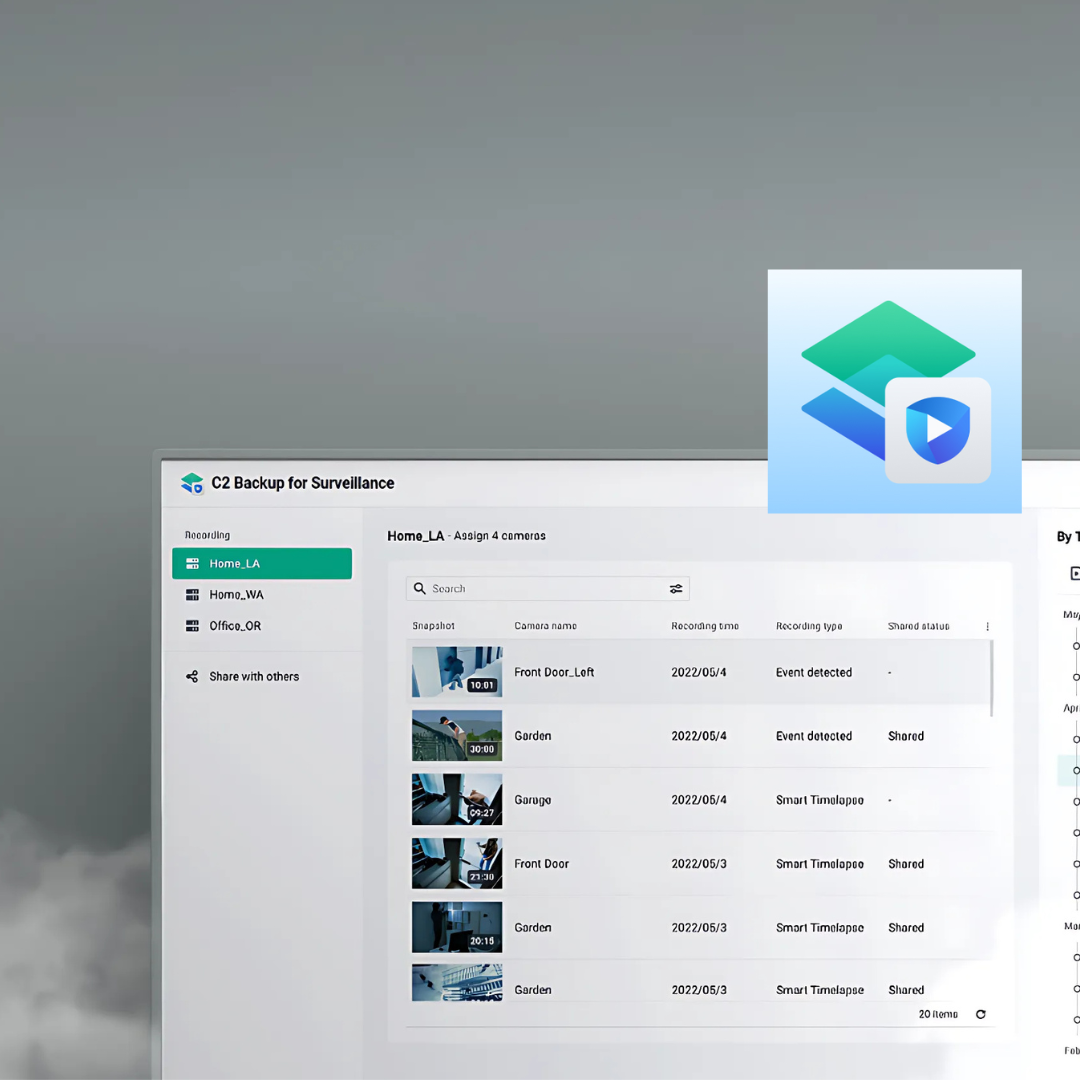Click the highlighted timeline marker on the right
The image size is (1080, 1080).
(x=1075, y=770)
